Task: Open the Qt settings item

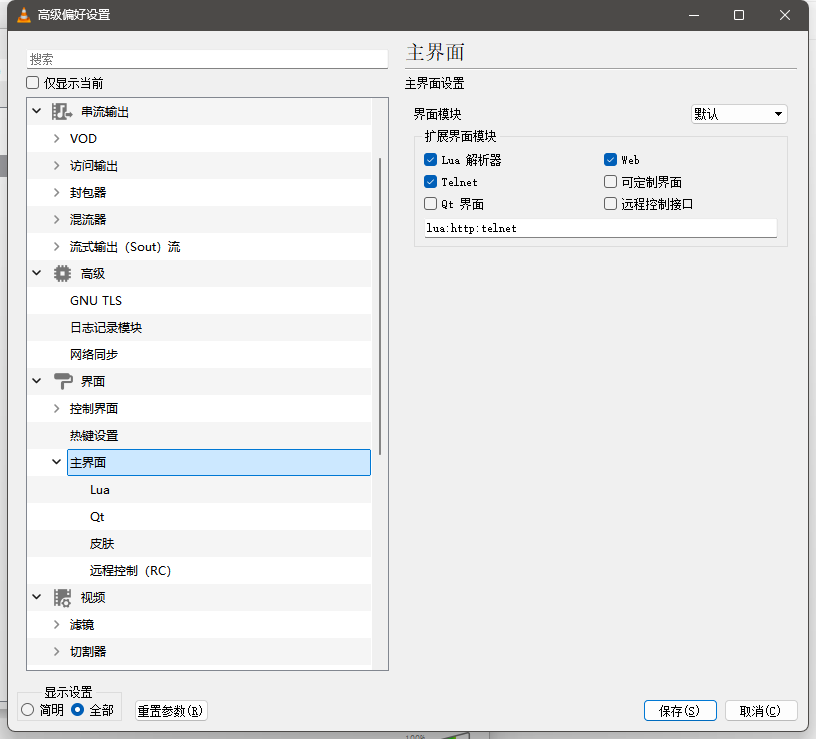Action: [97, 517]
